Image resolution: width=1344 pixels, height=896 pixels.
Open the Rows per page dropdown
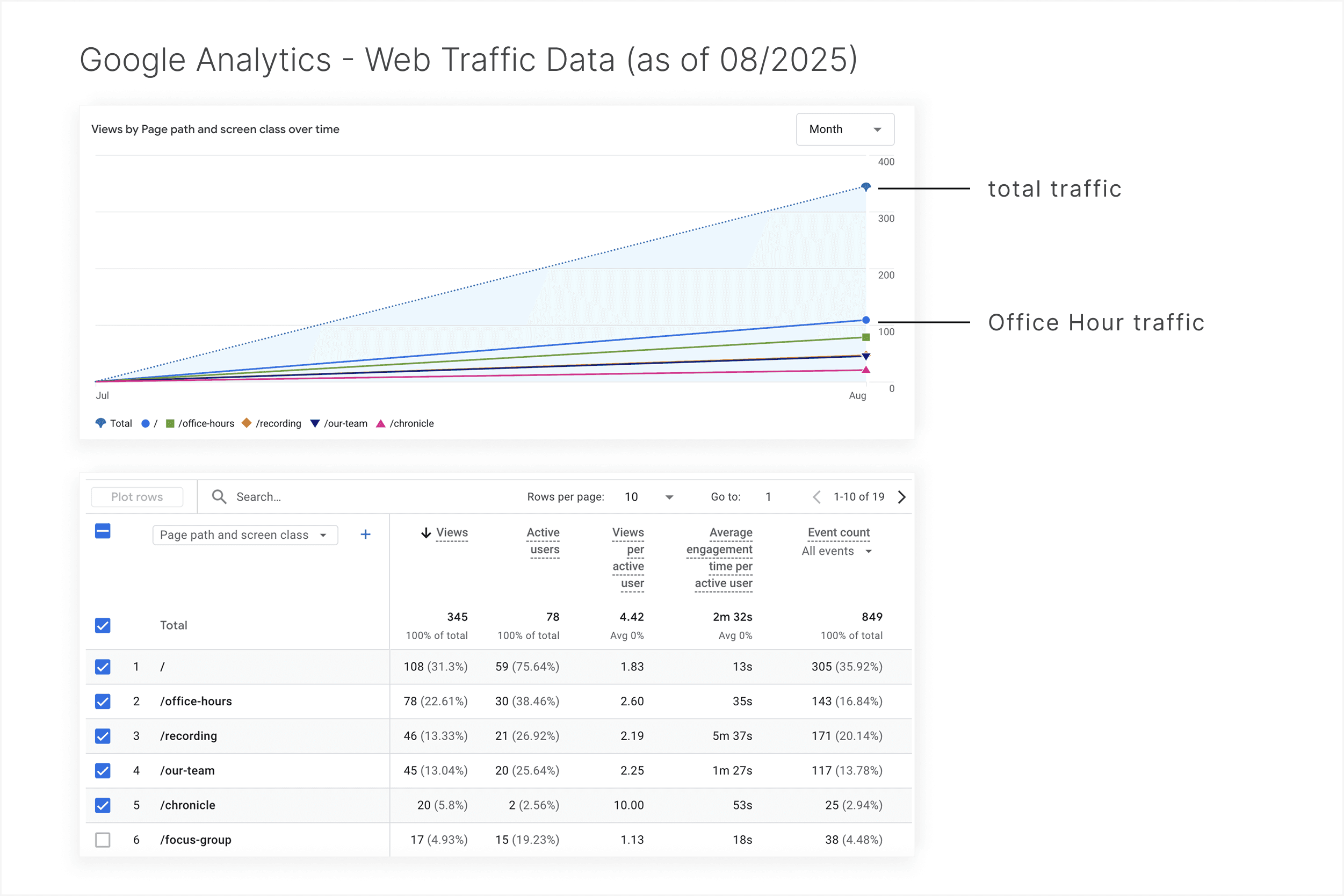pos(649,496)
